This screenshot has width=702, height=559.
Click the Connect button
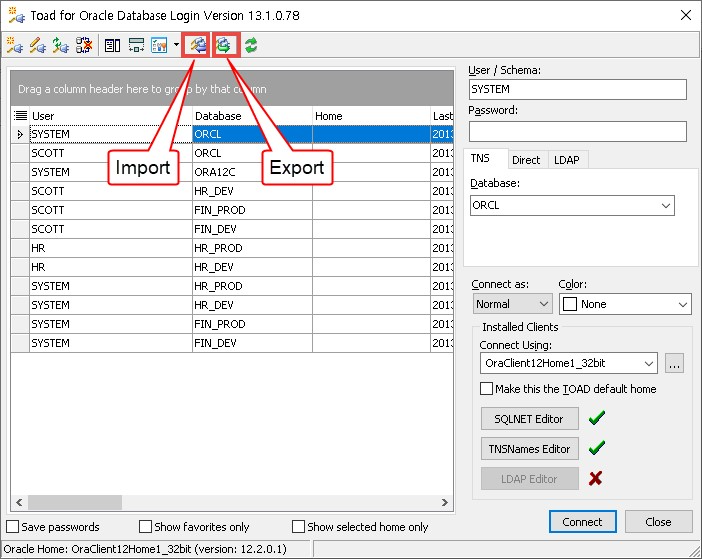(582, 522)
